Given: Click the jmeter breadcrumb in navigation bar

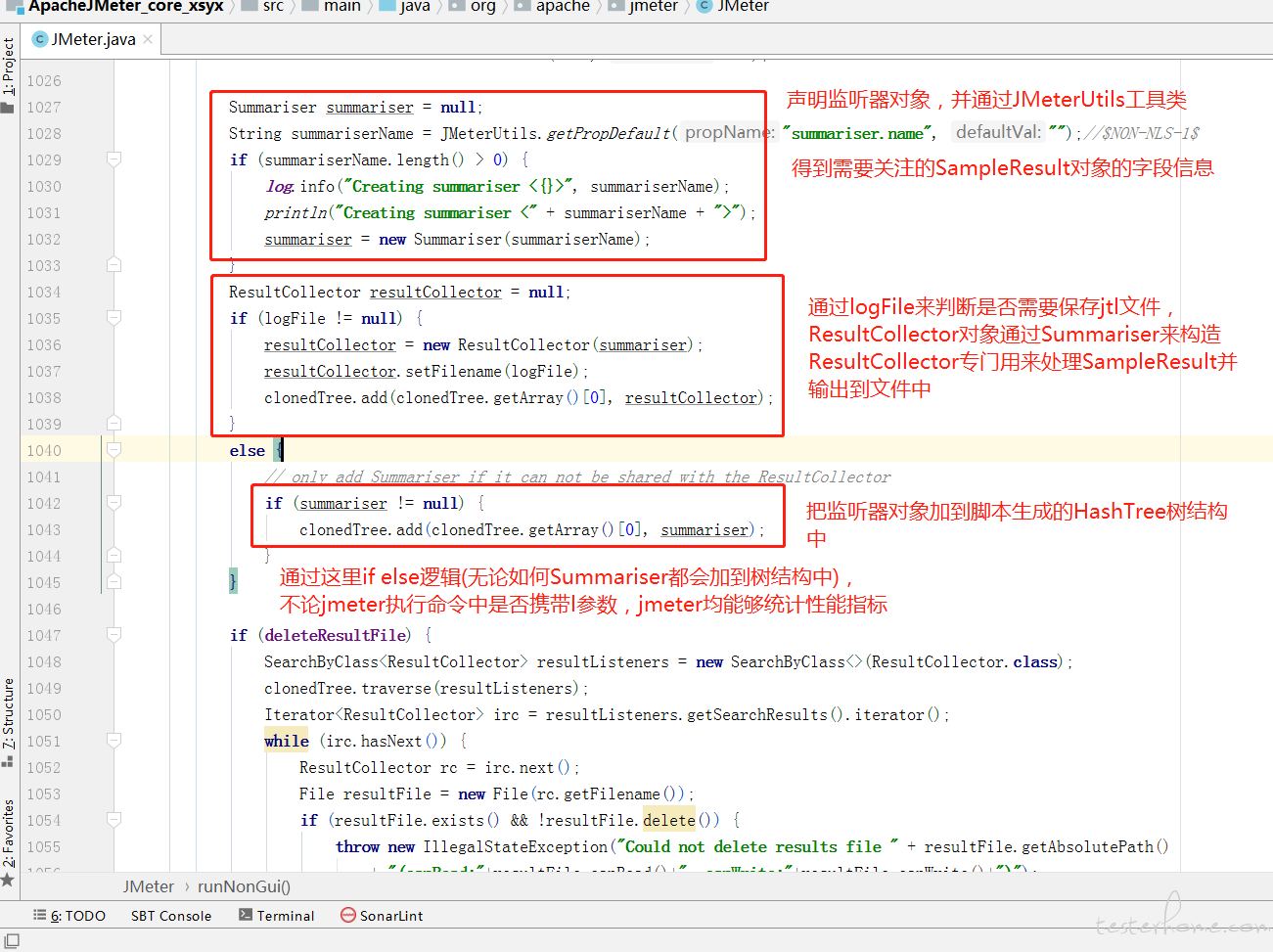Looking at the screenshot, I should click(654, 7).
